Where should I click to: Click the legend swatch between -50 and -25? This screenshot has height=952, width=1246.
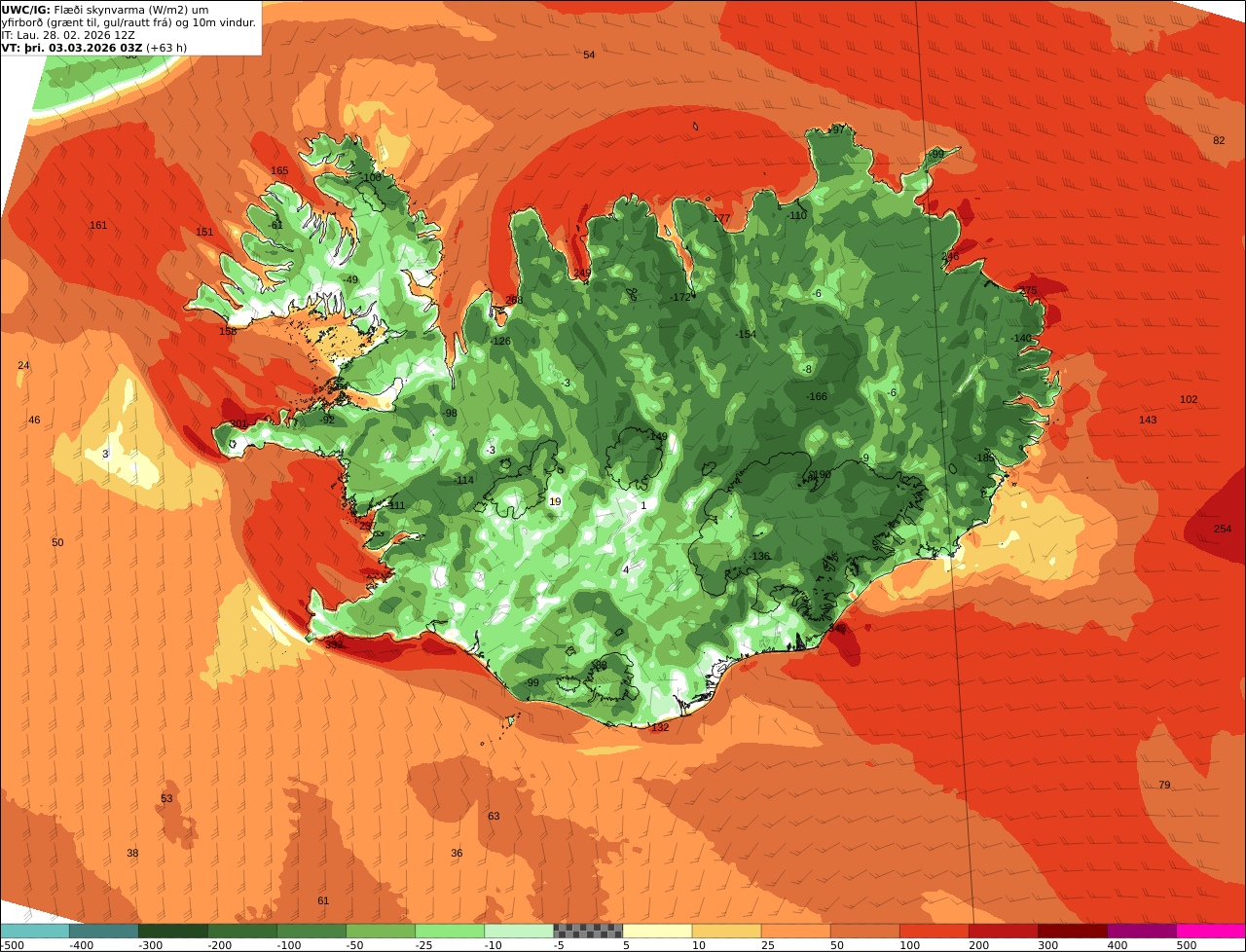[380, 932]
